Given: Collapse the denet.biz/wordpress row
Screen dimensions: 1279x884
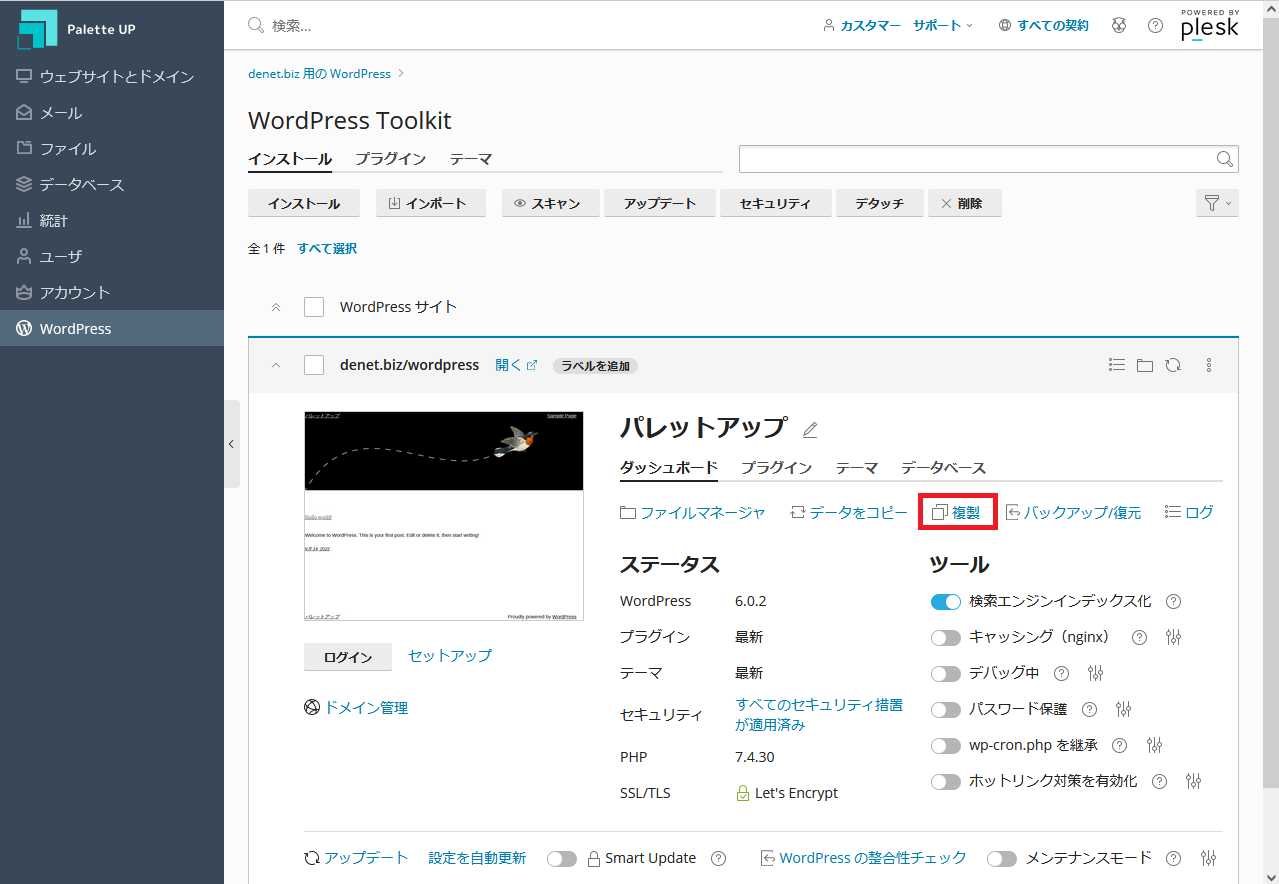Looking at the screenshot, I should 276,365.
